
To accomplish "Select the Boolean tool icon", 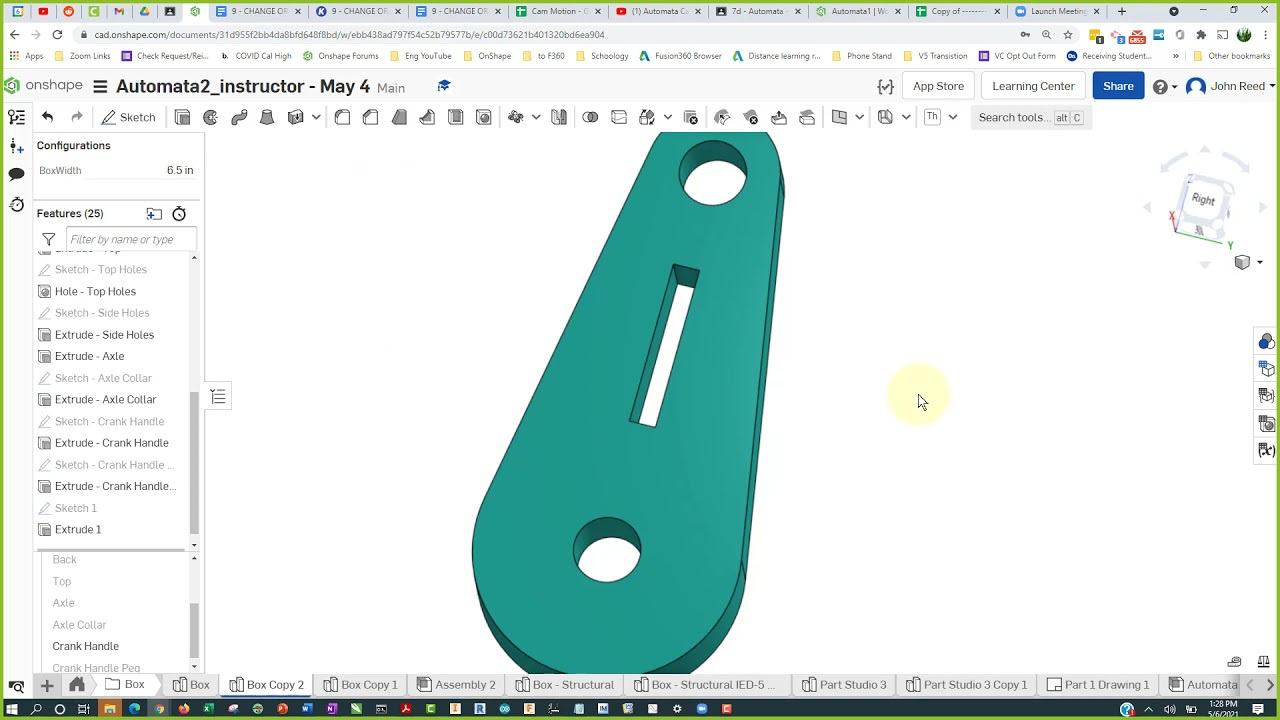I will coord(590,117).
